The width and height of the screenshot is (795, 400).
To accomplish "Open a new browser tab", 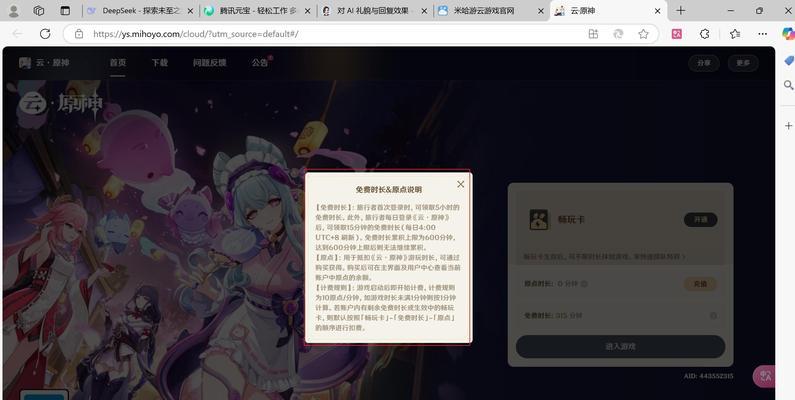I will pyautogui.click(x=680, y=11).
